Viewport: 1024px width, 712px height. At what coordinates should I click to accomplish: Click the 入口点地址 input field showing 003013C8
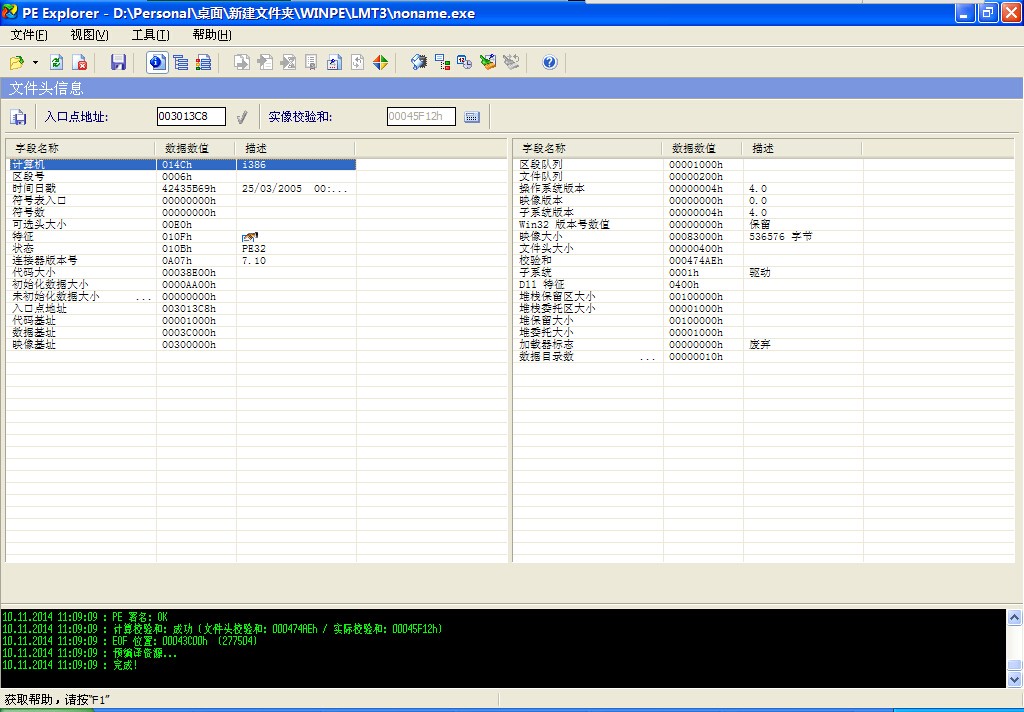coord(191,116)
